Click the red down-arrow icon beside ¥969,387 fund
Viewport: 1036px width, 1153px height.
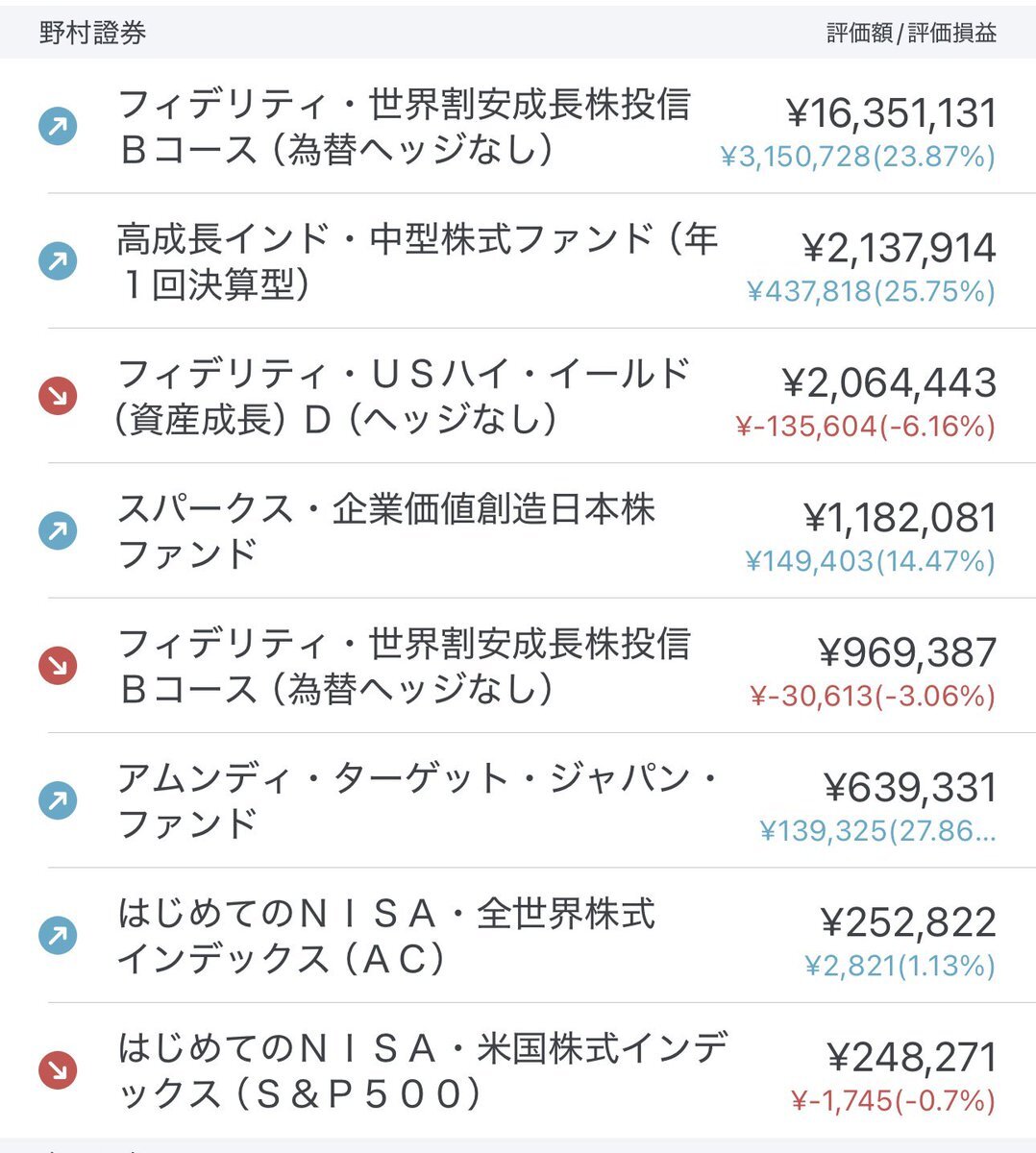pos(58,665)
